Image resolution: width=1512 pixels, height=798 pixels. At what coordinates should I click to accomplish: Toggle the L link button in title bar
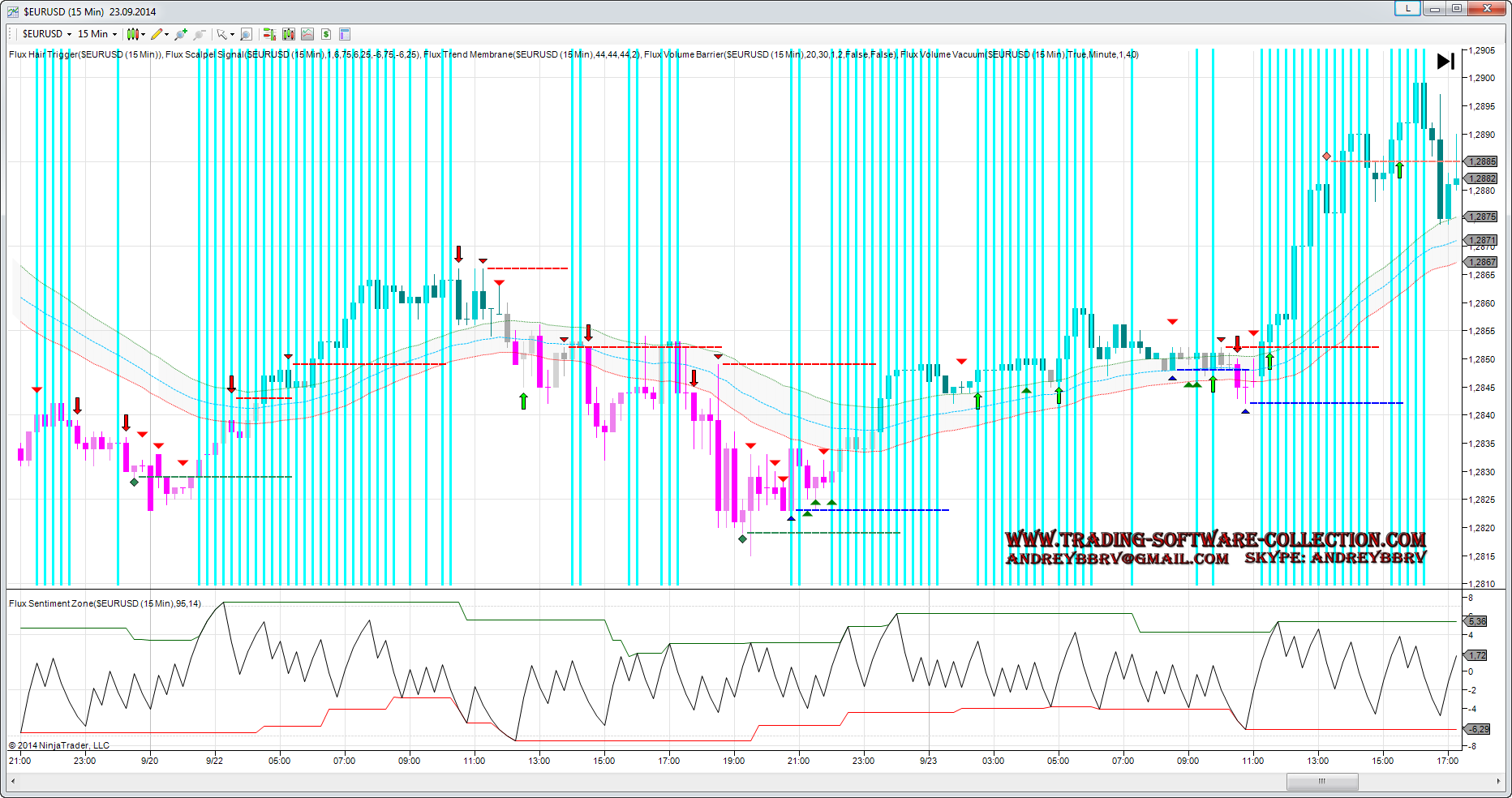tap(1407, 8)
